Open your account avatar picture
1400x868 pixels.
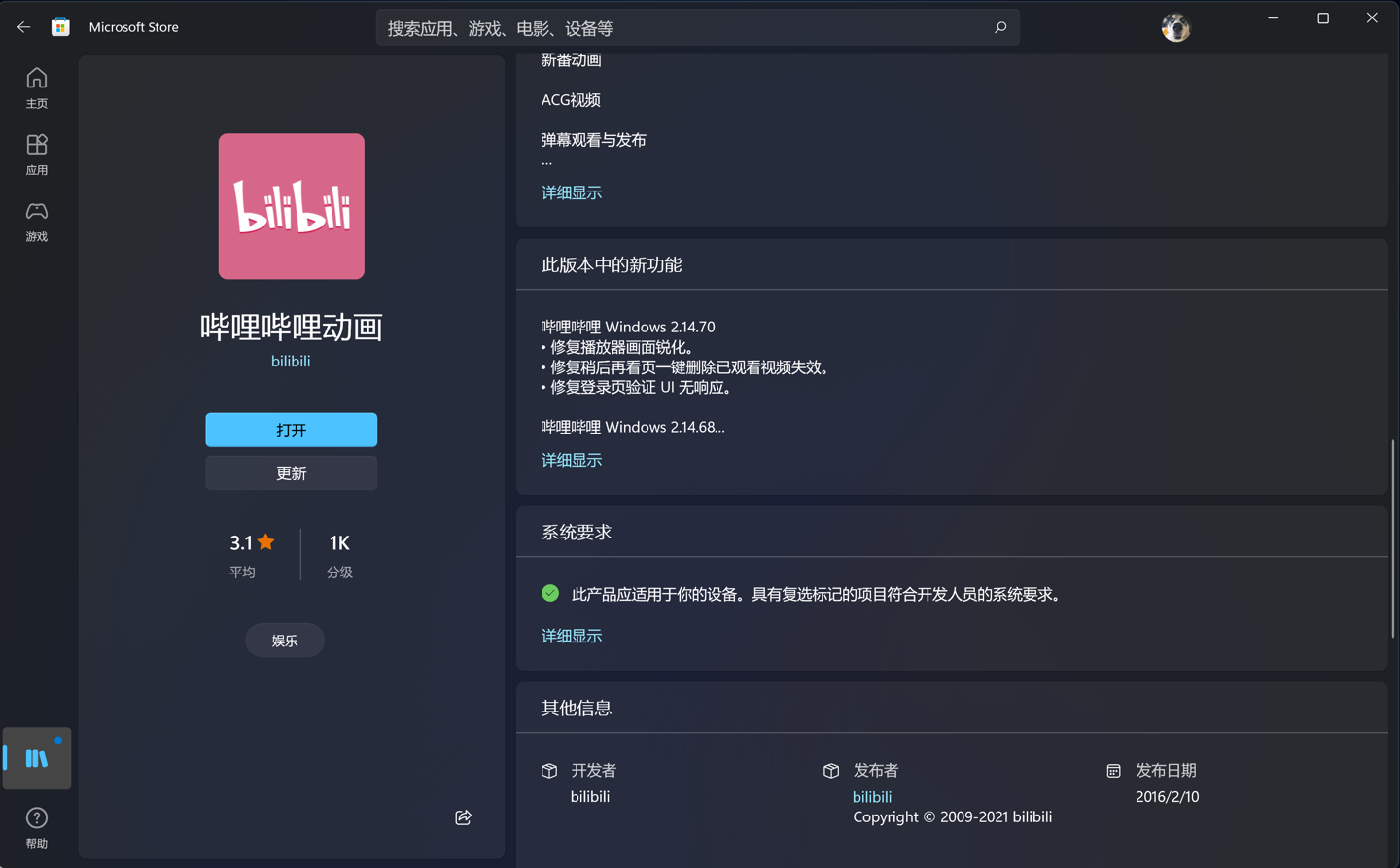(1175, 27)
